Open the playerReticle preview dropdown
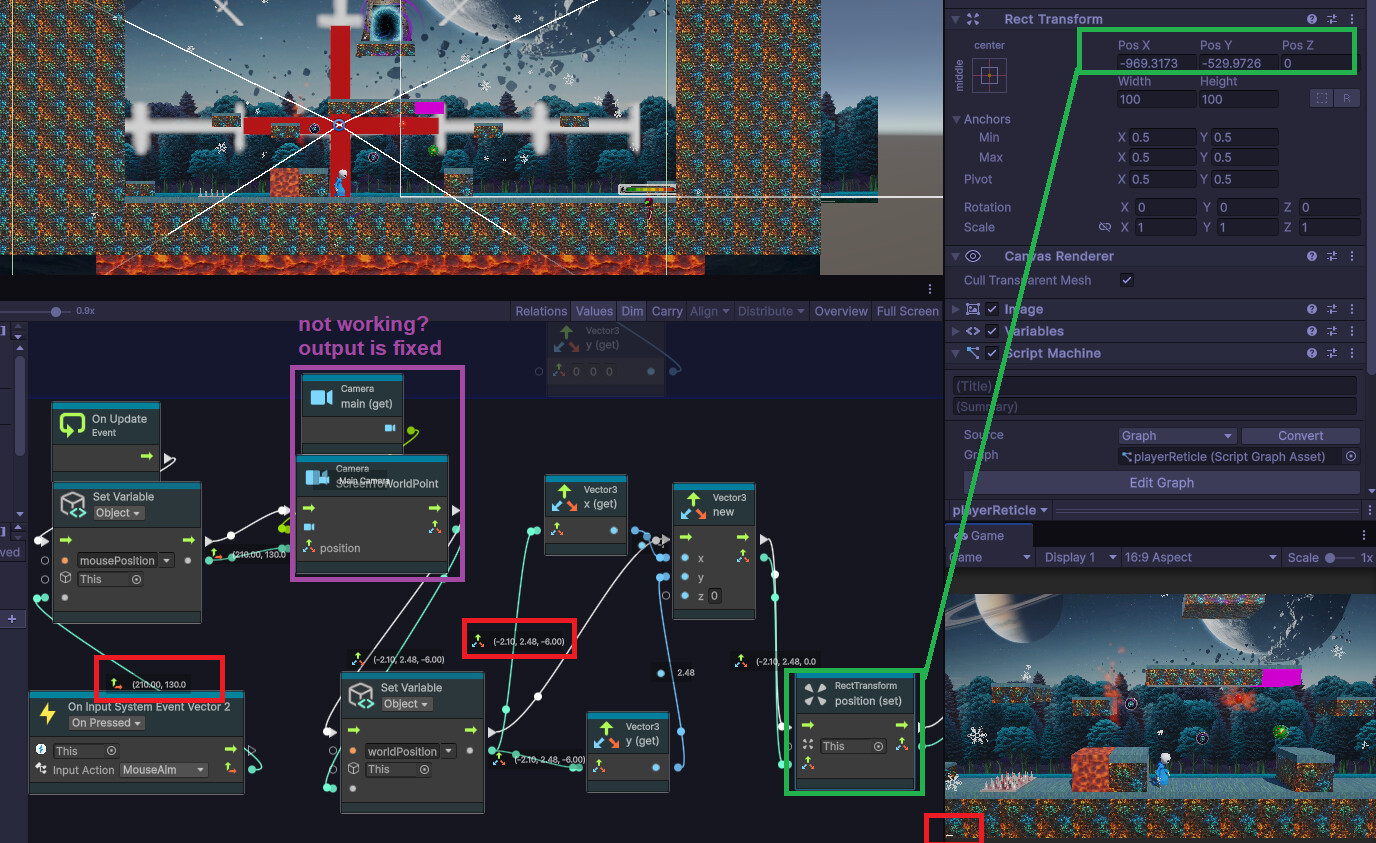 (999, 510)
